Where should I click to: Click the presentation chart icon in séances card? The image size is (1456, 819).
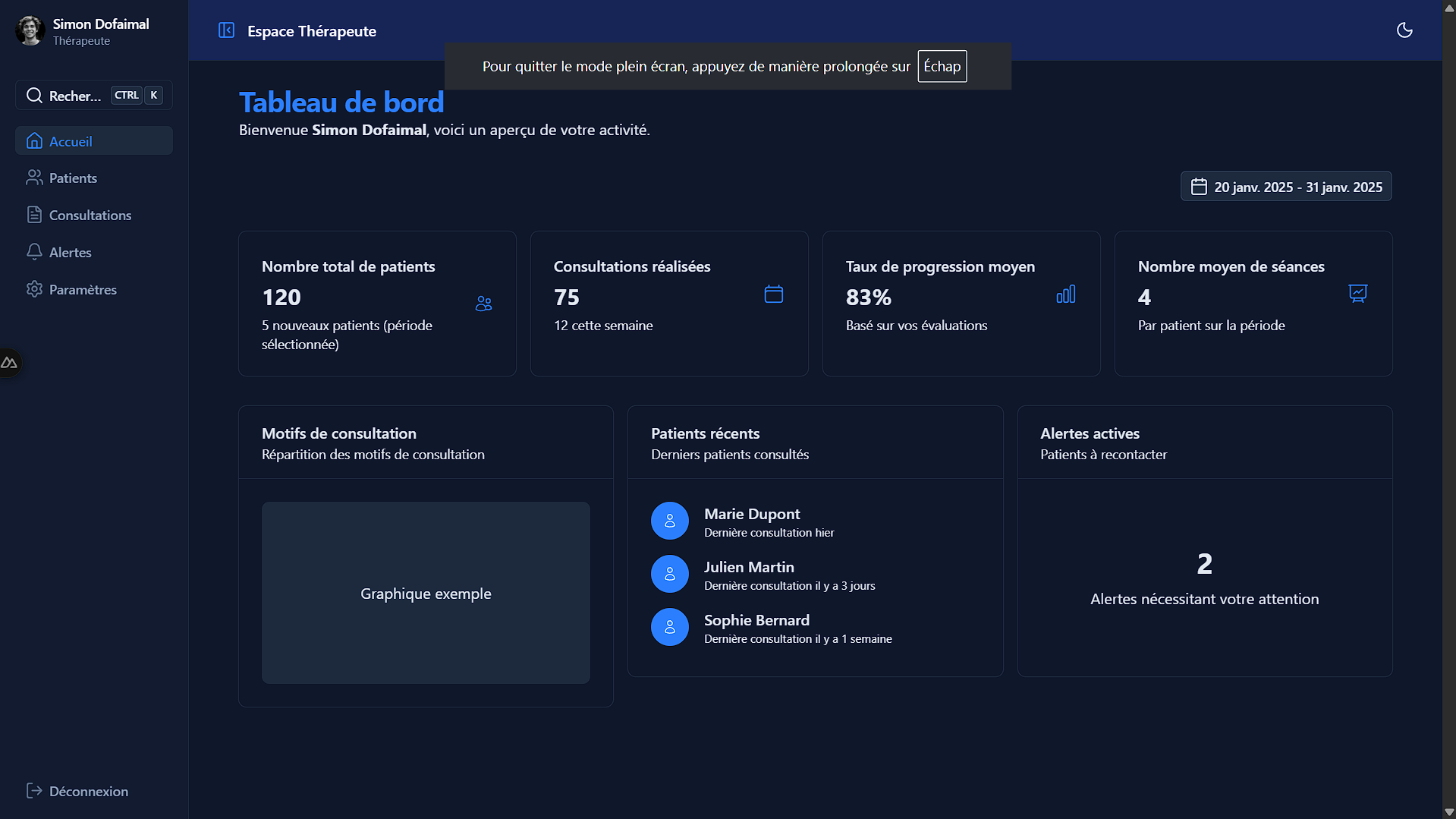point(1358,294)
